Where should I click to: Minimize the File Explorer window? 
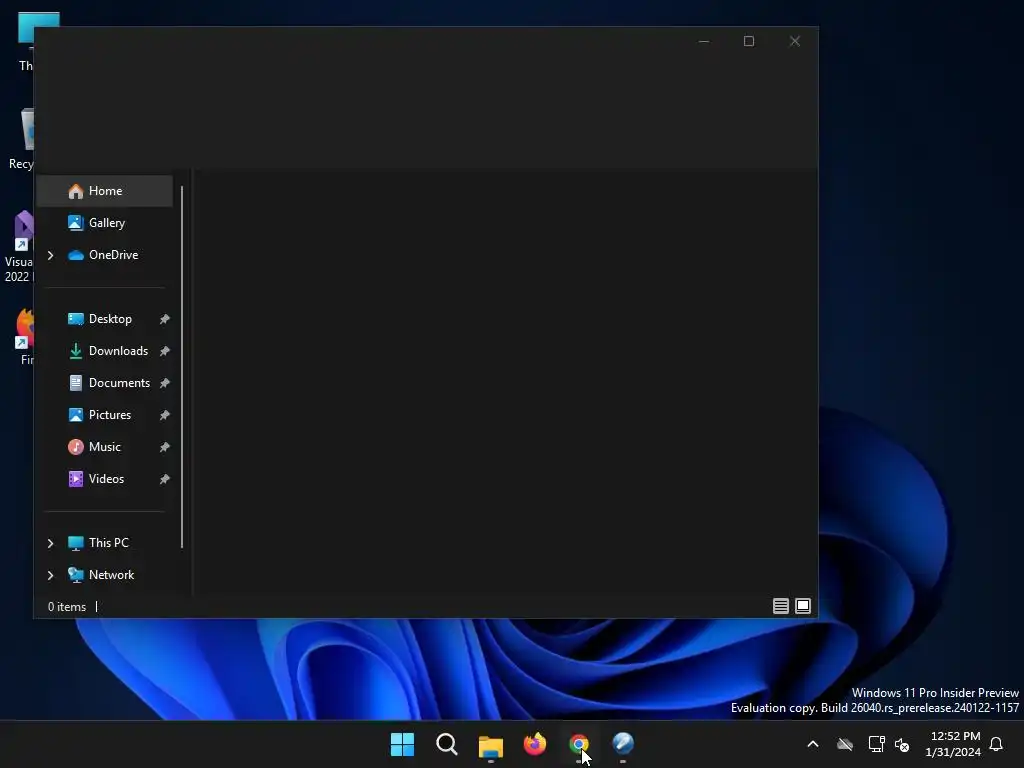tap(704, 41)
